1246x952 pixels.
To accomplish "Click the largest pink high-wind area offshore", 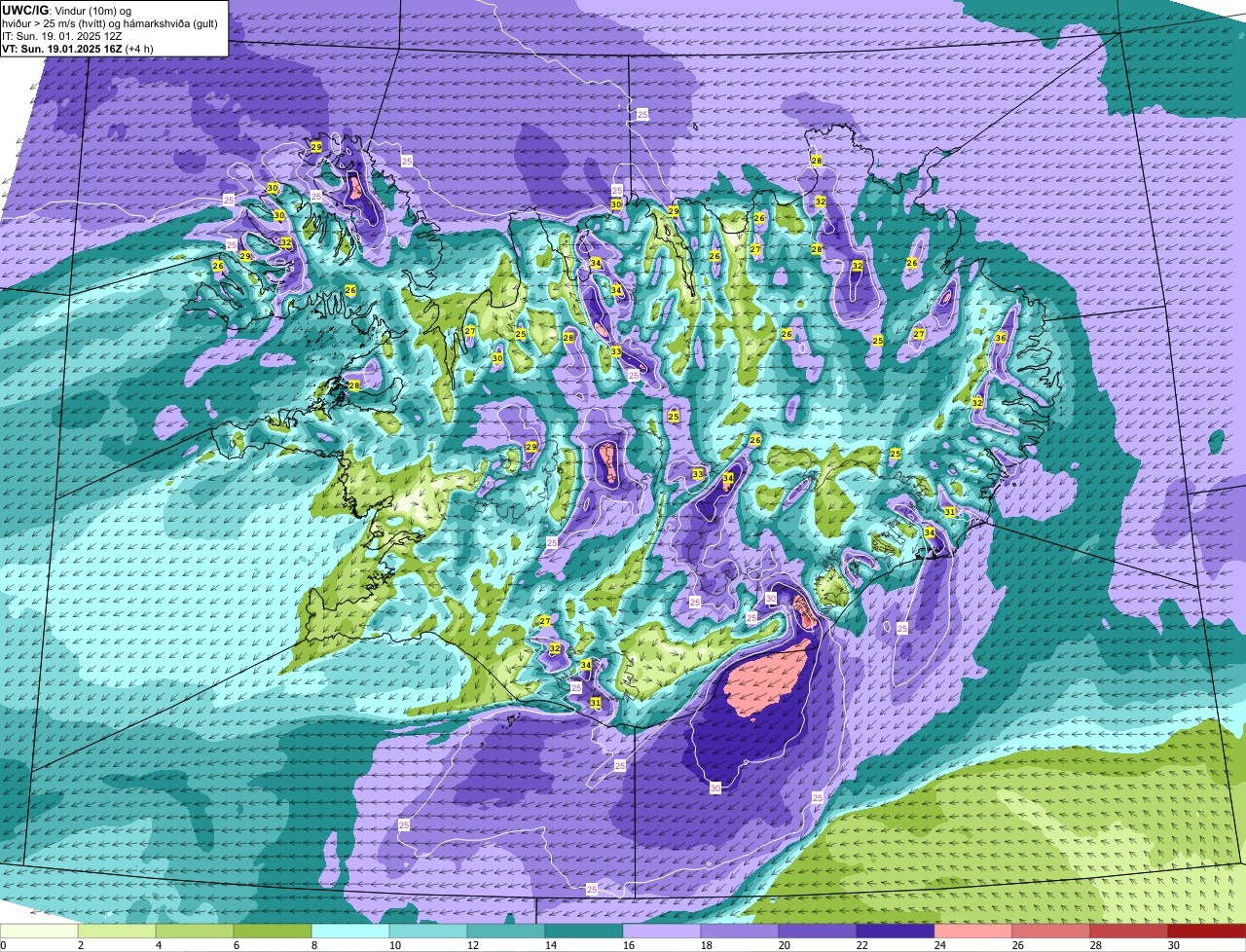I will pos(769,679).
